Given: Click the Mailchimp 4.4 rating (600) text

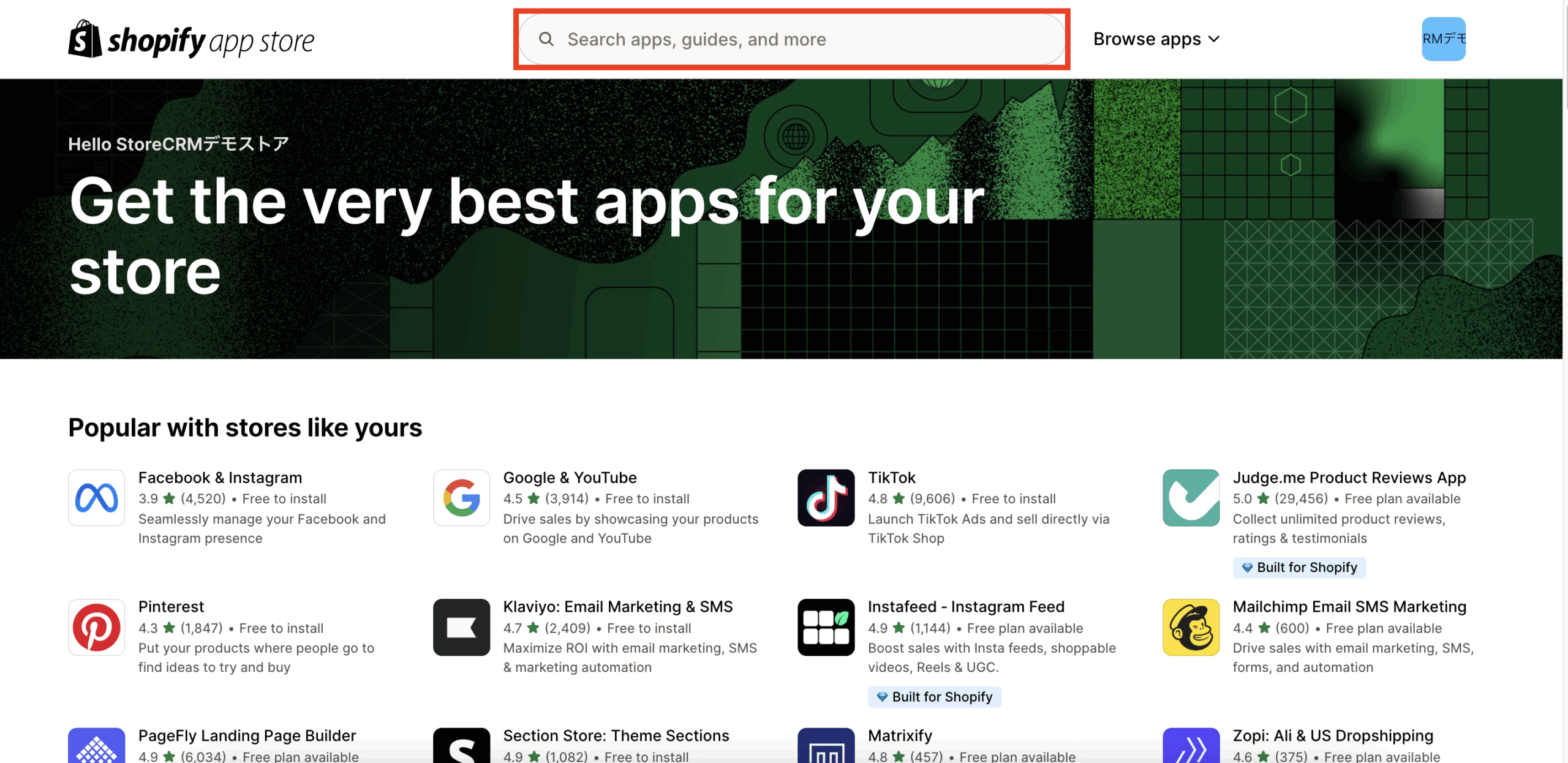Looking at the screenshot, I should coord(1271,628).
